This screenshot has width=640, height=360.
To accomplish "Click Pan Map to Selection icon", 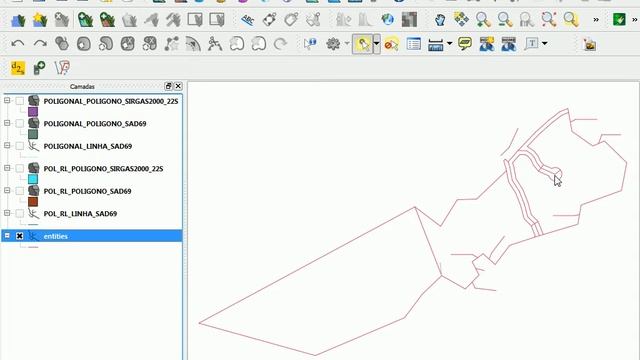I will pos(461,20).
